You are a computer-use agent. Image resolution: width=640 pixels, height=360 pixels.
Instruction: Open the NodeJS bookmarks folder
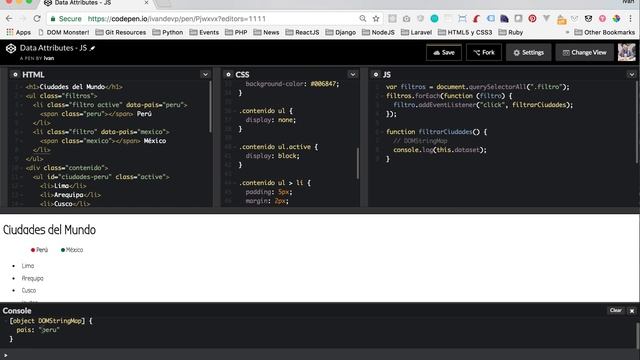point(378,32)
